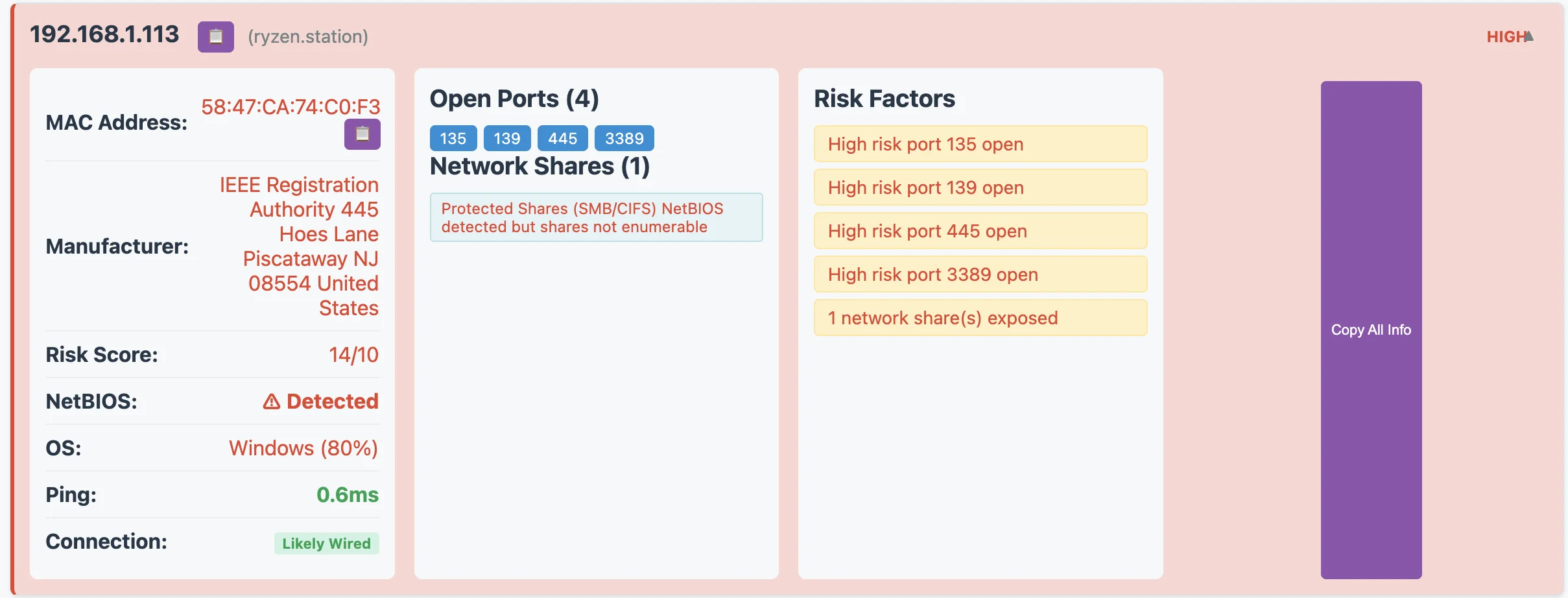Collapse the device card with arrow beside HIGH
Viewport: 1568px width, 598px height.
click(1529, 36)
